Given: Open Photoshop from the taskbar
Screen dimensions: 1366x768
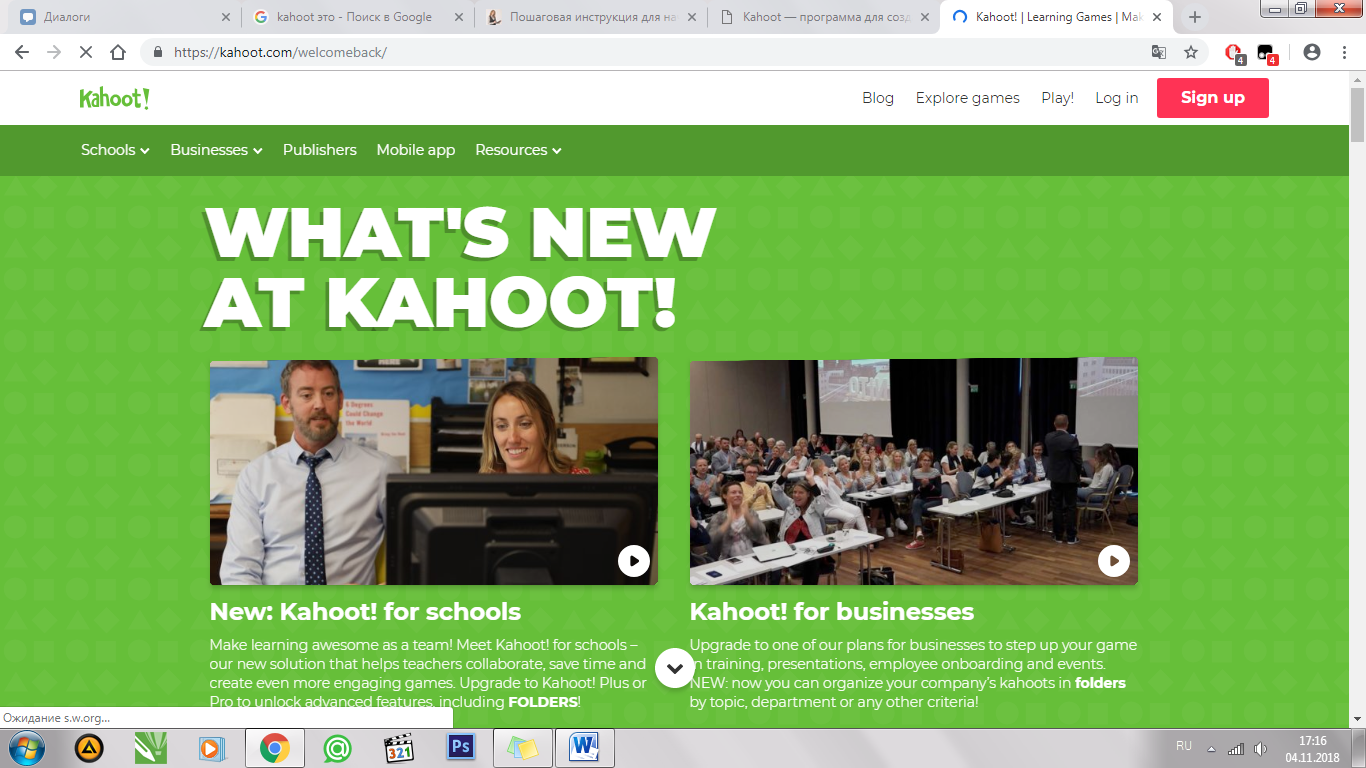Looking at the screenshot, I should [461, 748].
